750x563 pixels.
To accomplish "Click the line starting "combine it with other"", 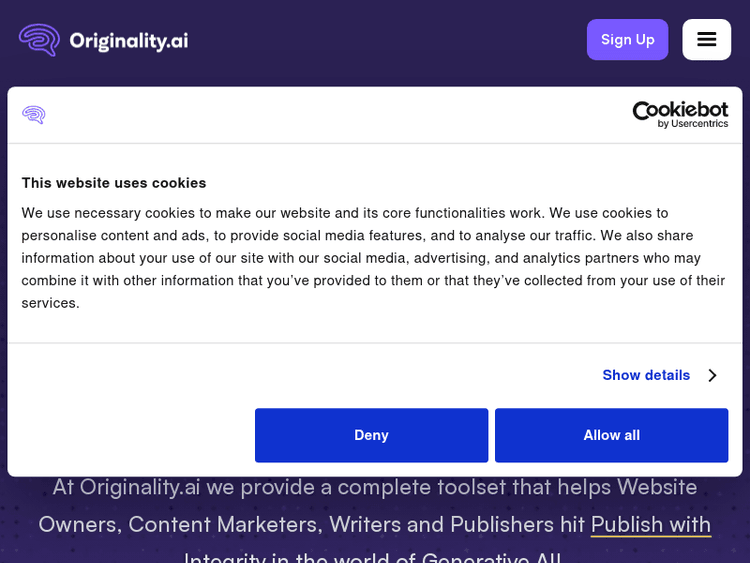I will [x=373, y=281].
